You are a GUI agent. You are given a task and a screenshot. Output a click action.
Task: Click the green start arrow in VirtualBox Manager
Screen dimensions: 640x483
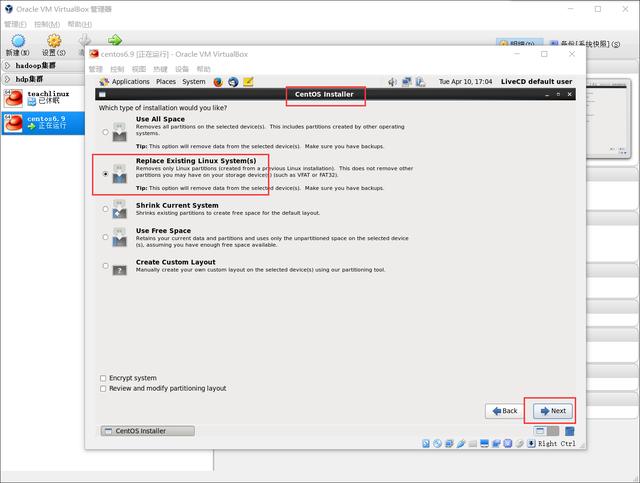coord(115,40)
